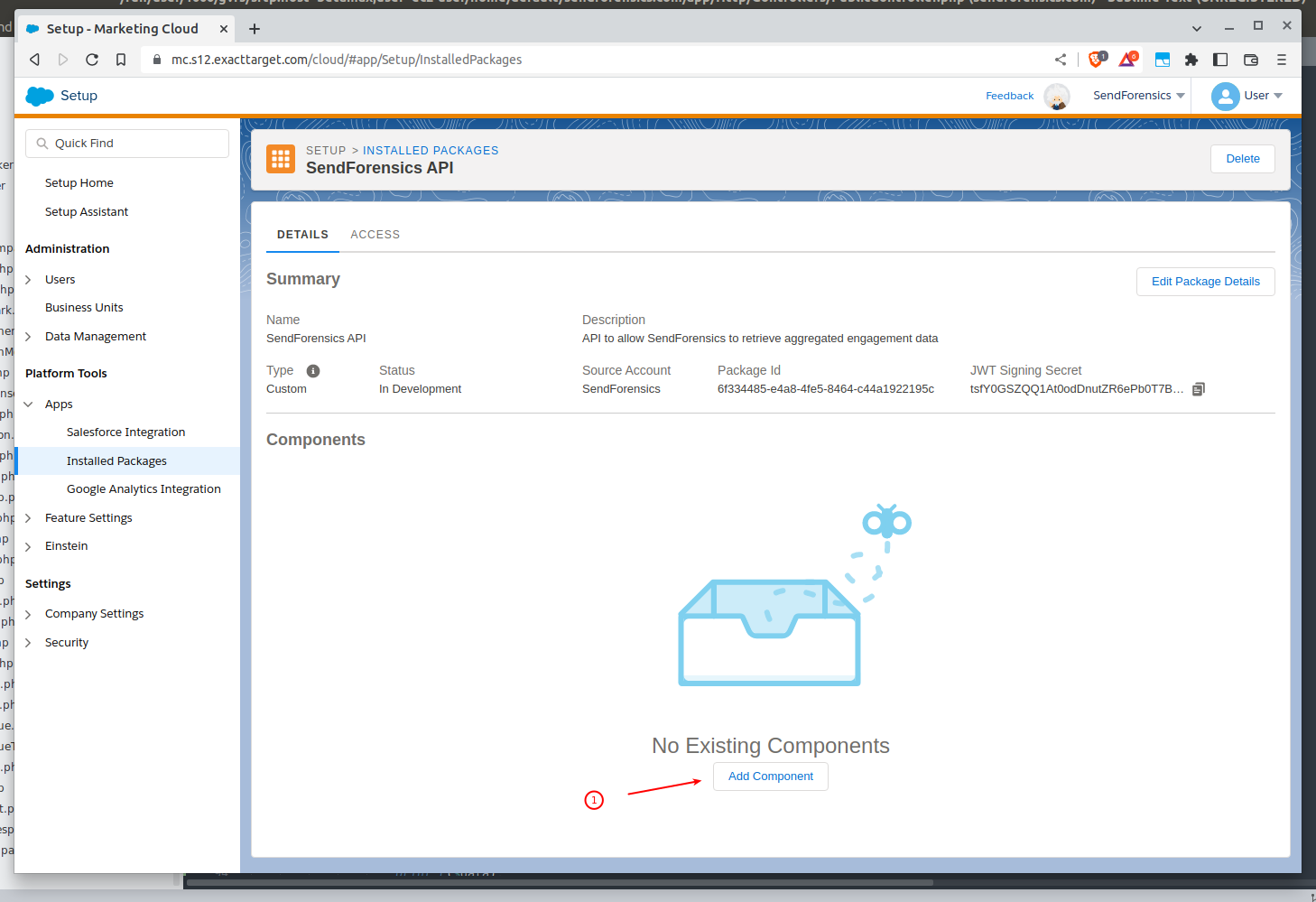
Task: Click the JWT Signing Secret value text
Action: coord(1077,389)
